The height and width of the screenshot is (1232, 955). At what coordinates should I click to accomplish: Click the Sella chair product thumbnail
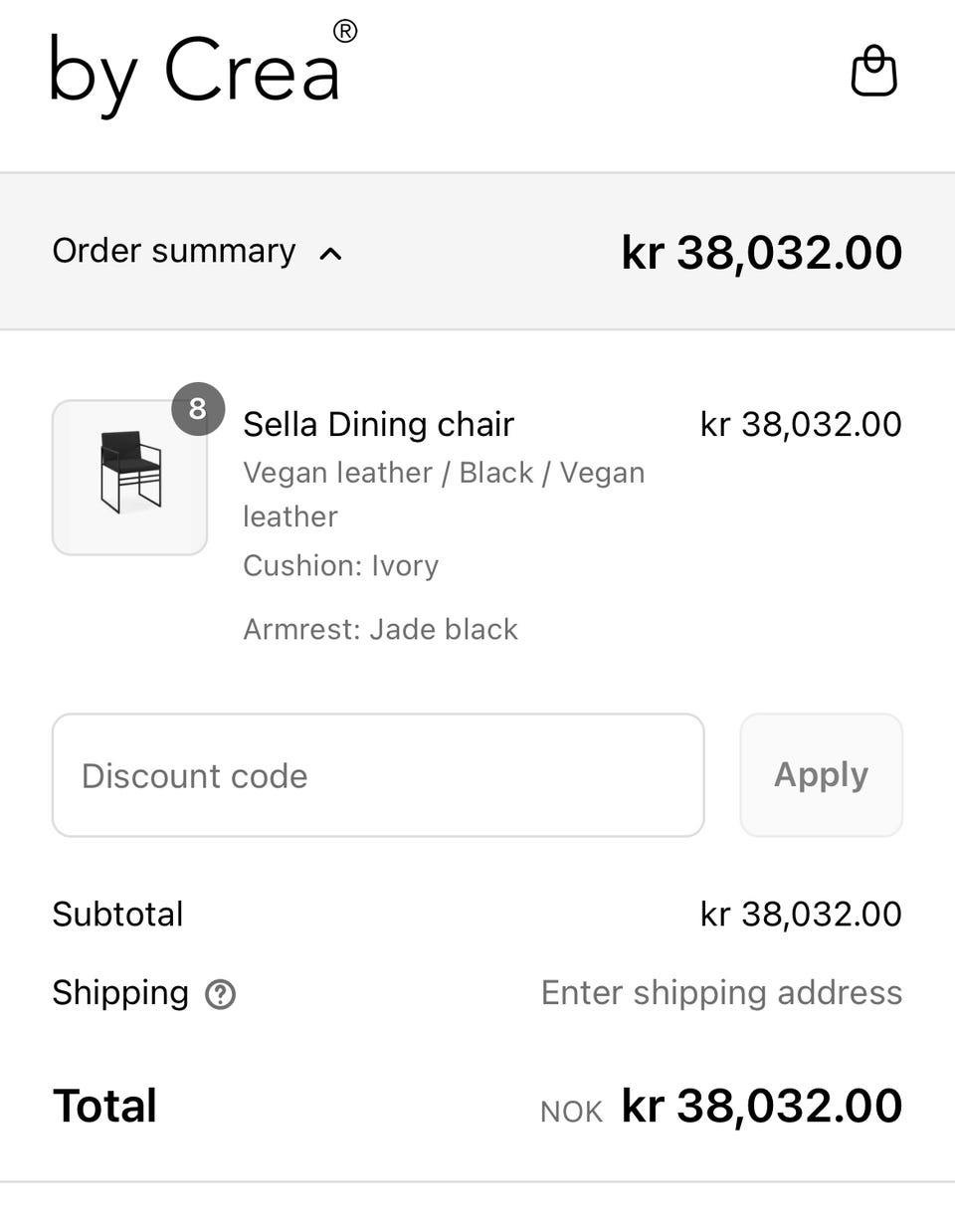pyautogui.click(x=129, y=478)
